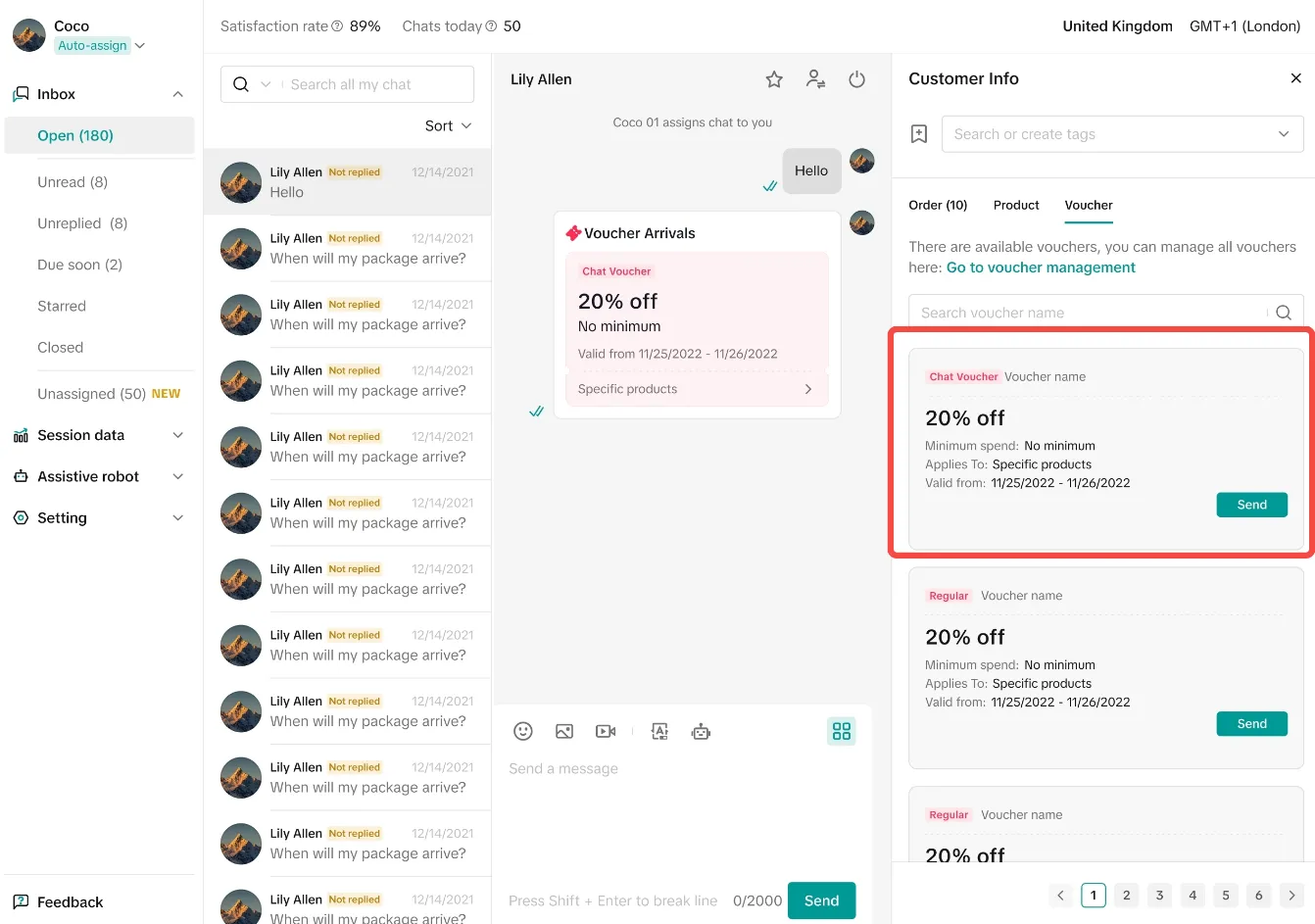
Task: Star the Lily Allen conversation
Action: click(774, 79)
